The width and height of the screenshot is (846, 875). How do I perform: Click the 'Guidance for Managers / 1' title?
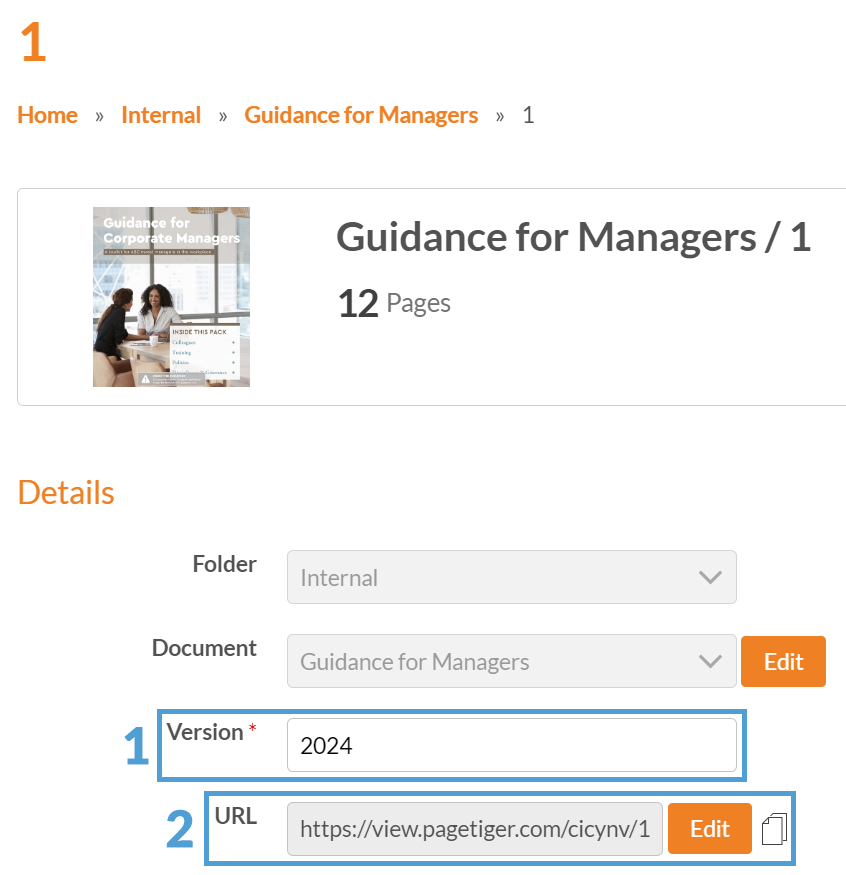coord(572,238)
